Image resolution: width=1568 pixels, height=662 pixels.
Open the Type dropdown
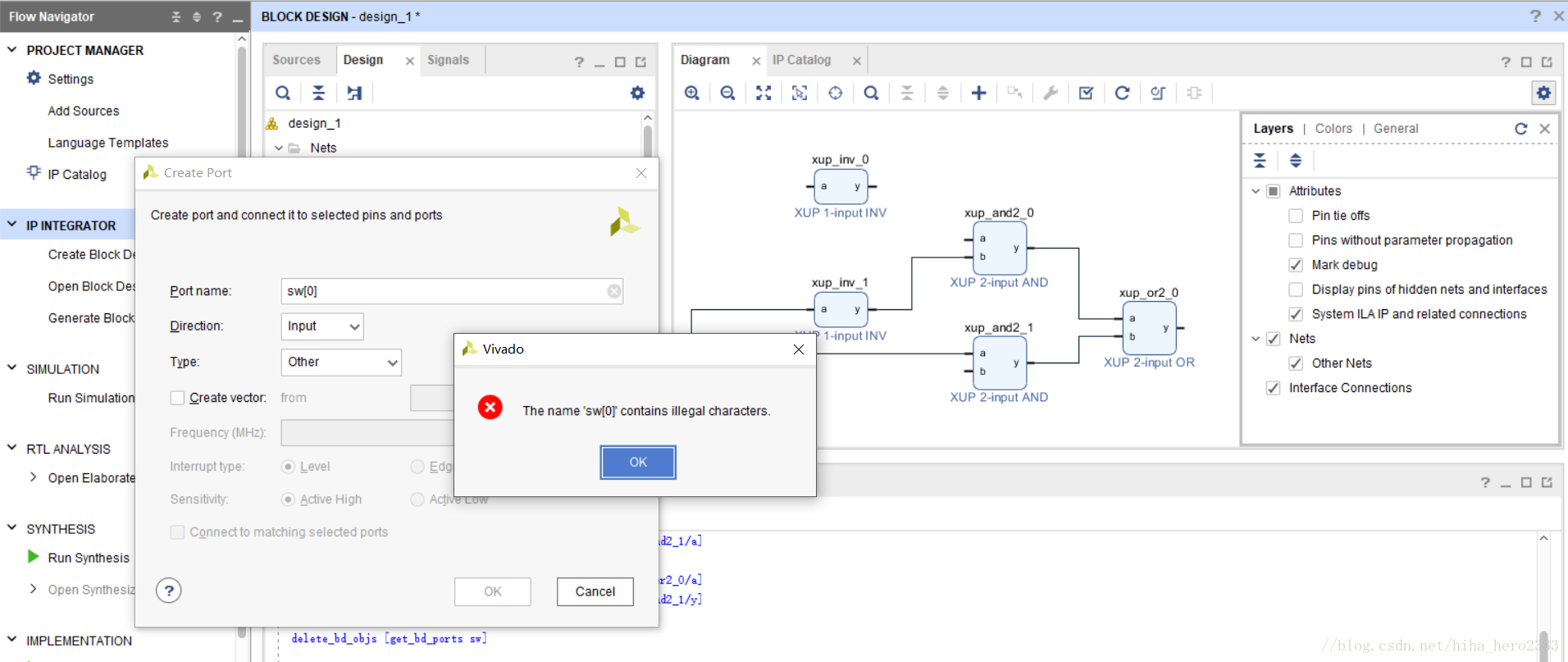[x=341, y=362]
